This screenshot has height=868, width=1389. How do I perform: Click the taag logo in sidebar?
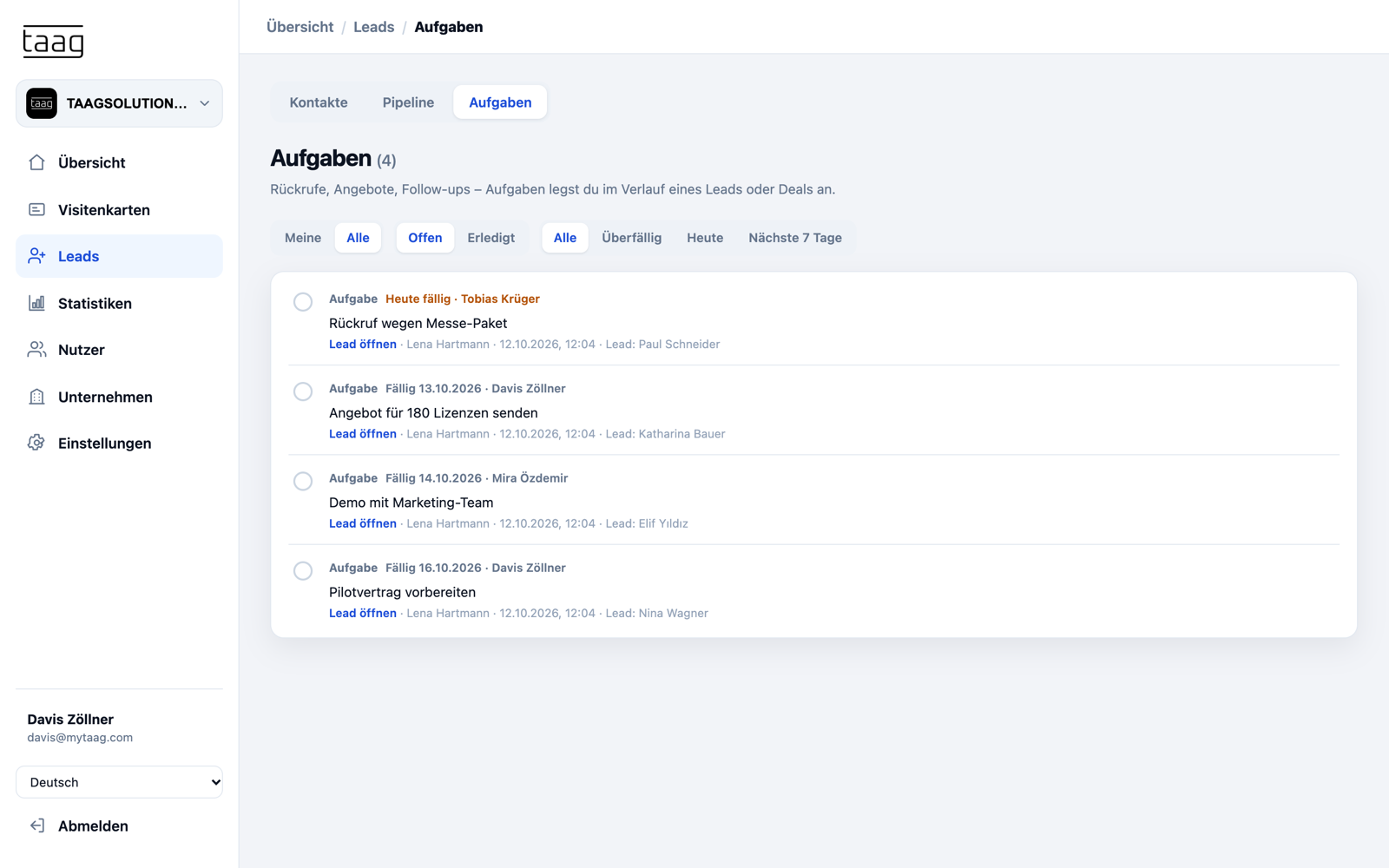[53, 41]
